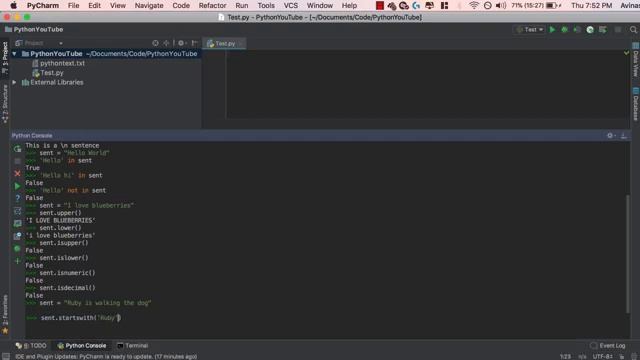Execute the current console statement

tap(18, 186)
